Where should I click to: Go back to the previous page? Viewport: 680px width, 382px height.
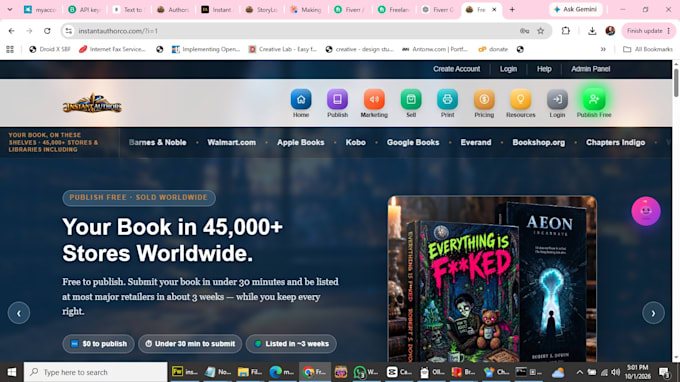[11, 31]
